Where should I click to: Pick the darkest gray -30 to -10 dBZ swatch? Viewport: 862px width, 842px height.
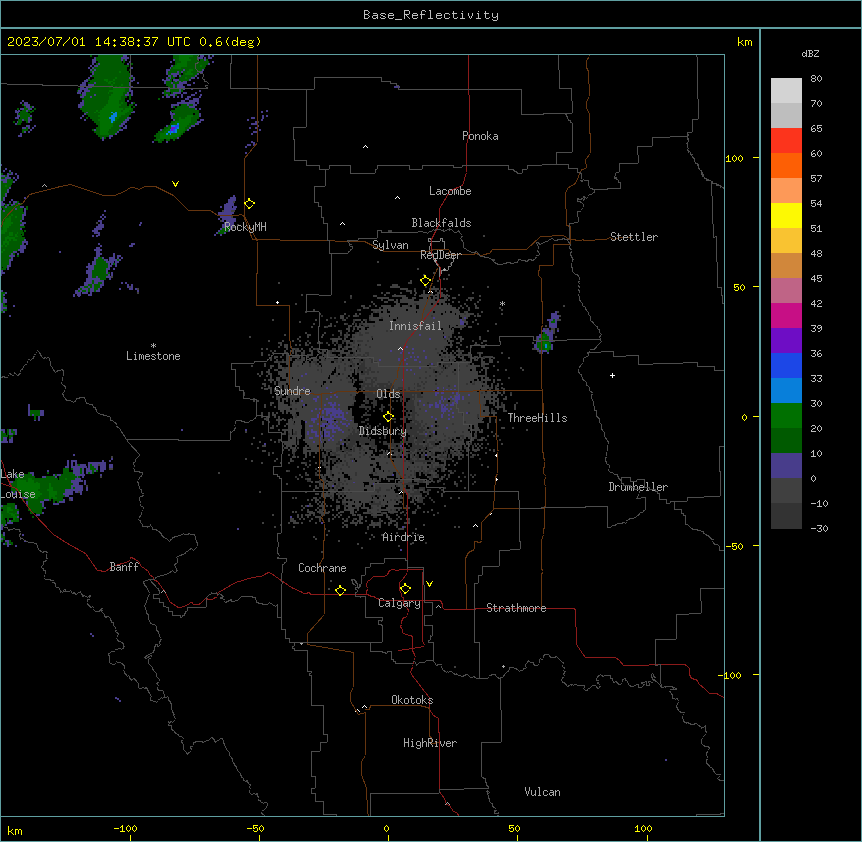pyautogui.click(x=786, y=516)
